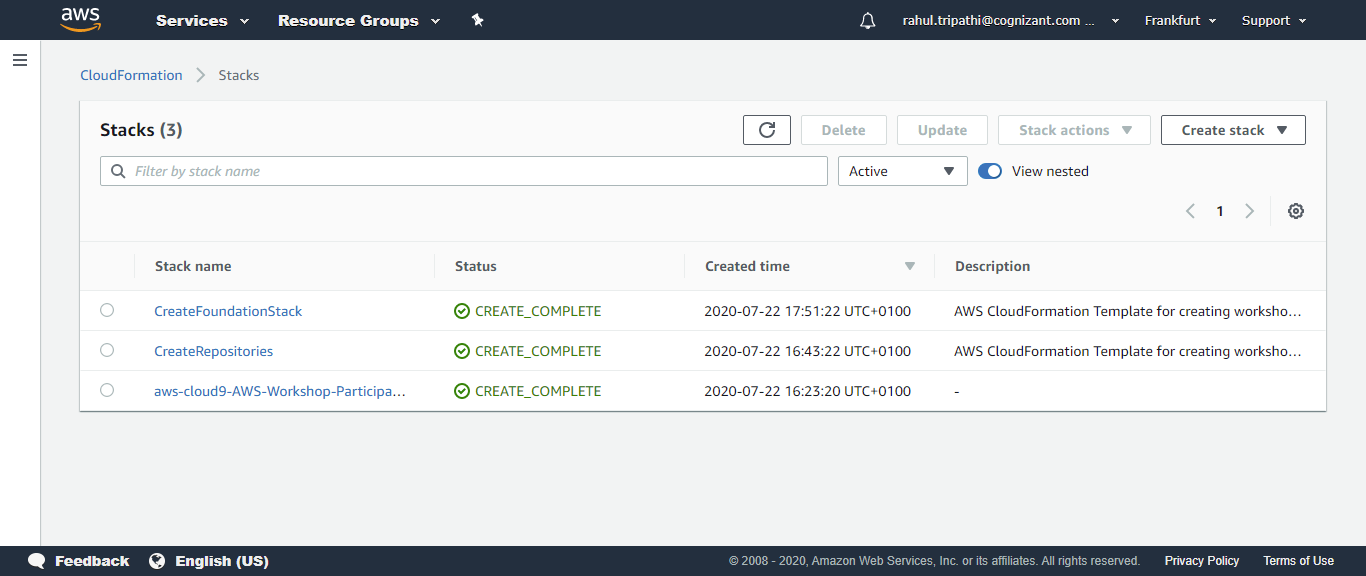Click the Status column header
This screenshot has height=576, width=1366.
point(476,266)
